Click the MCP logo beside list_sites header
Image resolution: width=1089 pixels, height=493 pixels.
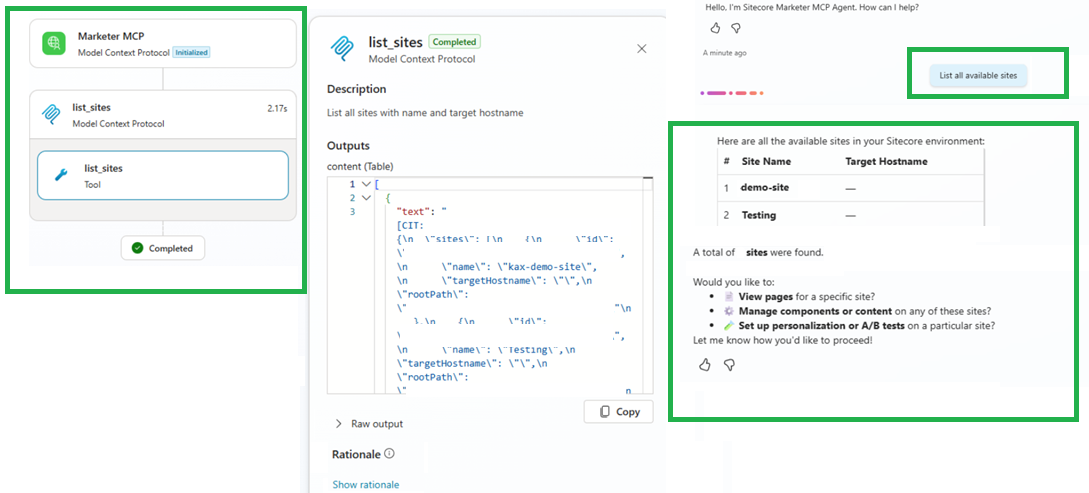(342, 48)
